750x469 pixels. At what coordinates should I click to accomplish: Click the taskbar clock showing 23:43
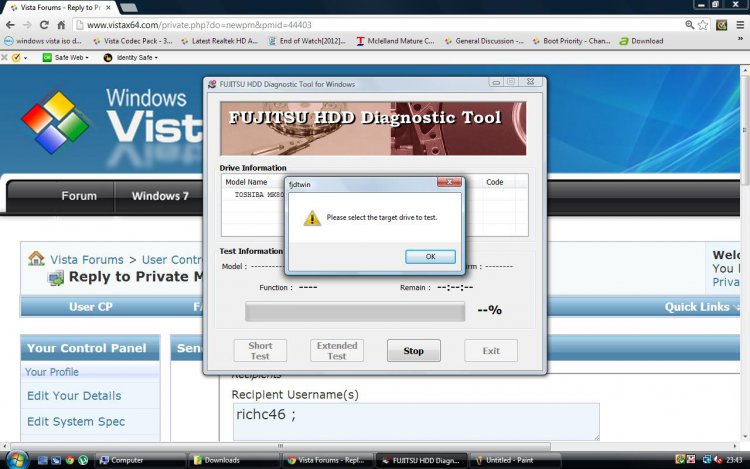[x=734, y=460]
